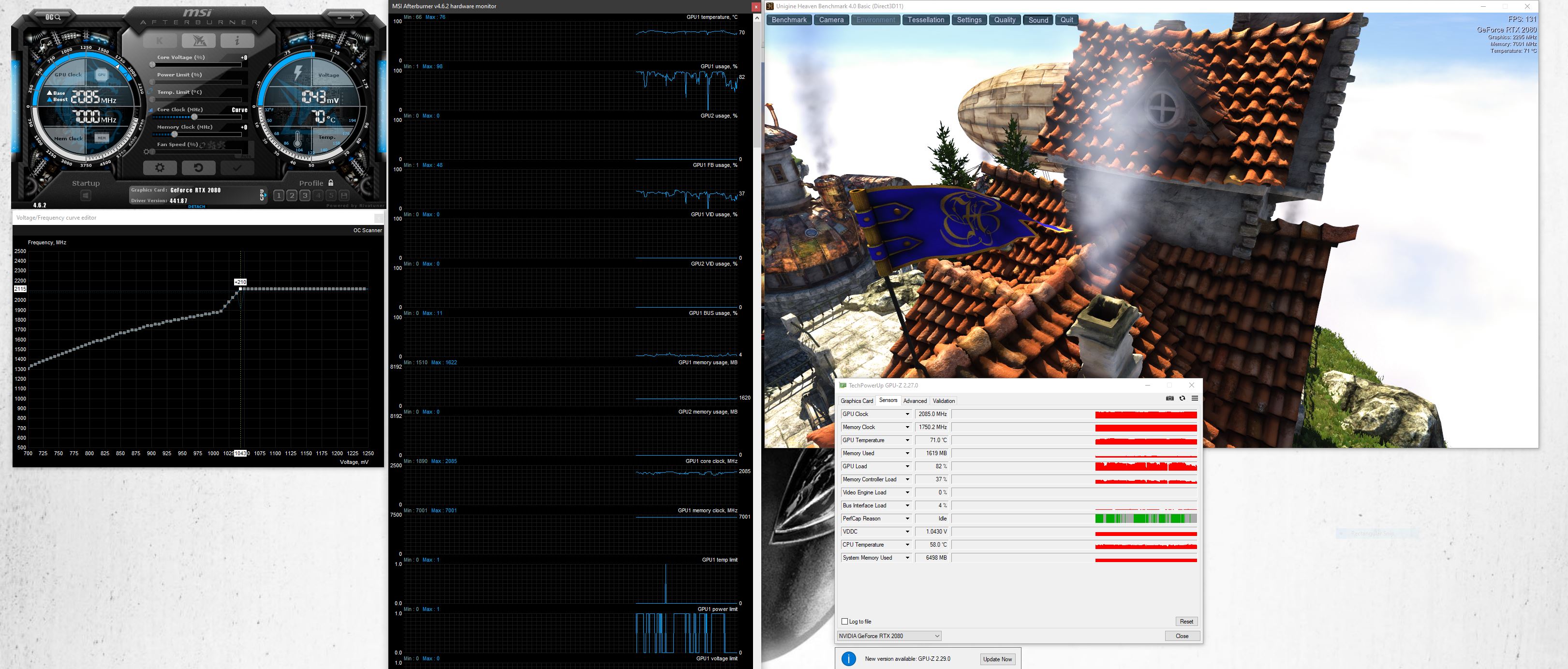Open the Afterburner information i button
This screenshot has height=669, width=1568.
[237, 41]
